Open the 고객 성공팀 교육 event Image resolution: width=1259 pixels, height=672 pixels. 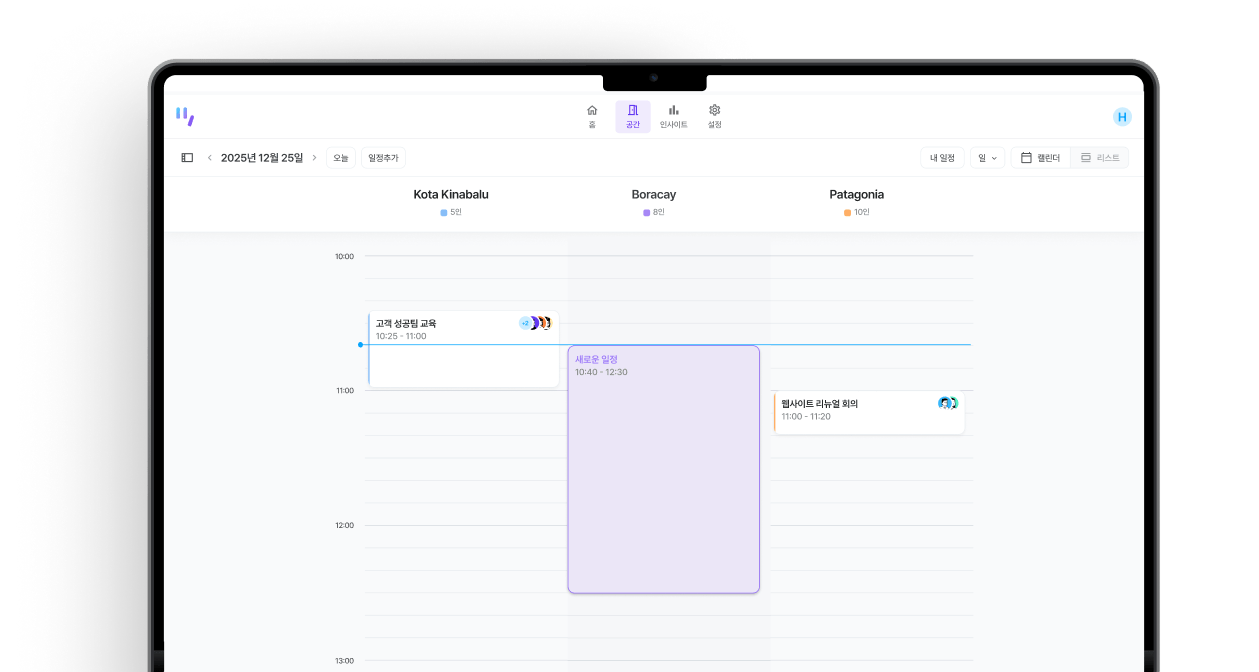coord(463,349)
